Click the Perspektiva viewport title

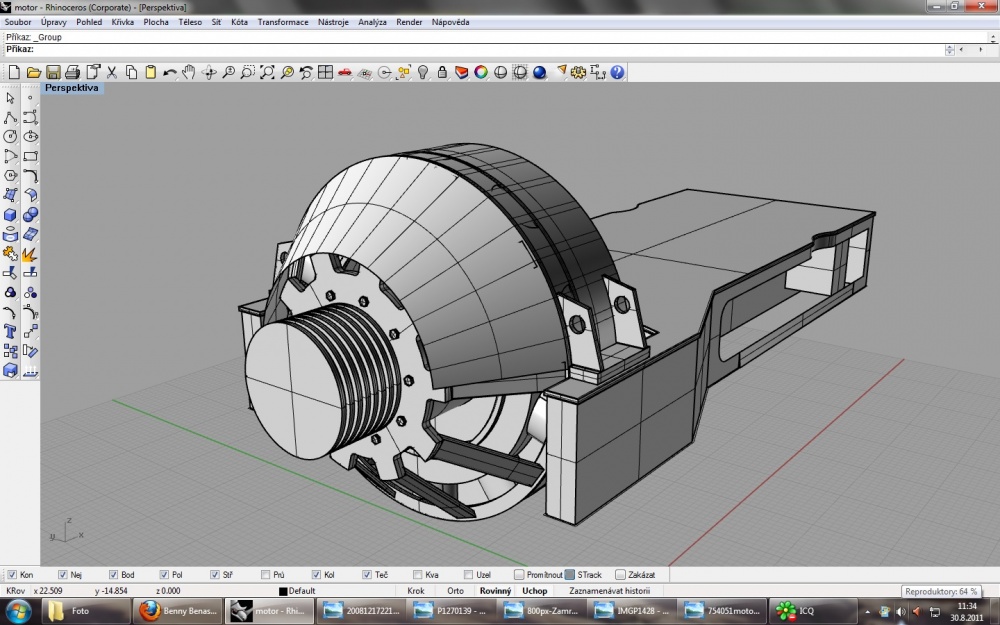(71, 88)
